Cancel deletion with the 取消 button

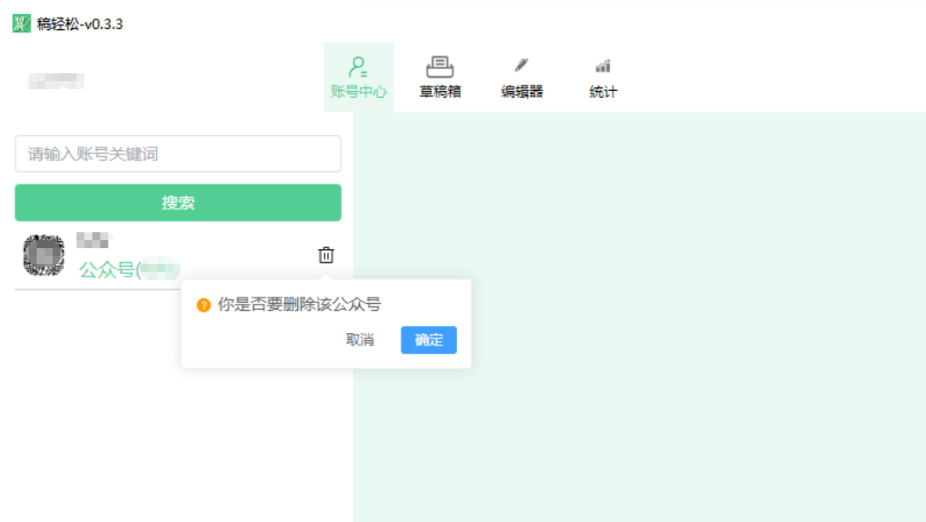pyautogui.click(x=360, y=340)
